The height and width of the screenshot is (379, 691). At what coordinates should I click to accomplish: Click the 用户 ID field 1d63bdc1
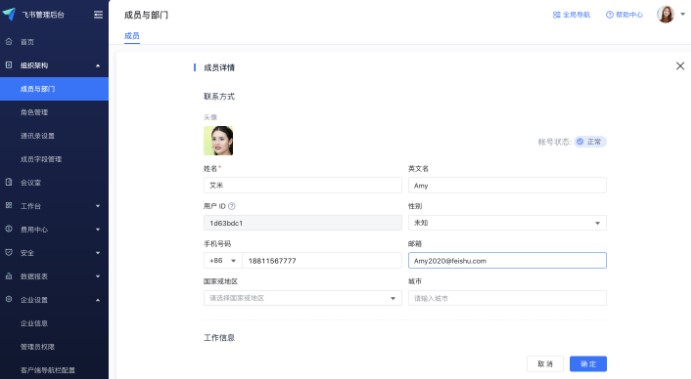(302, 223)
